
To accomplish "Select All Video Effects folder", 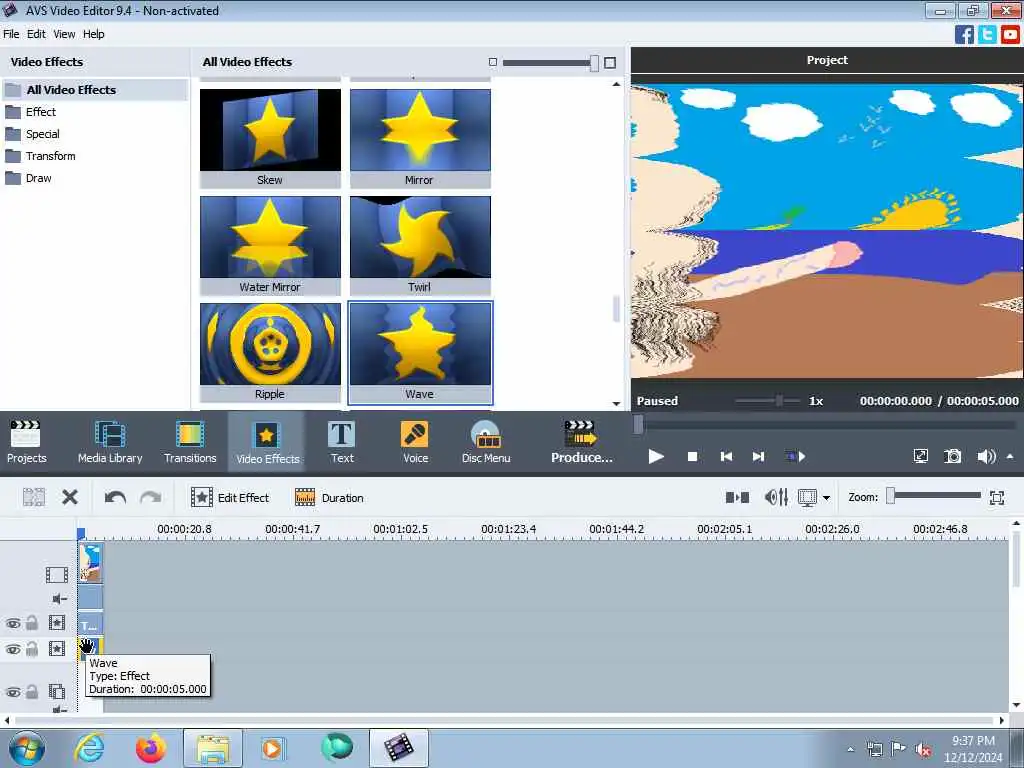I will click(x=95, y=89).
